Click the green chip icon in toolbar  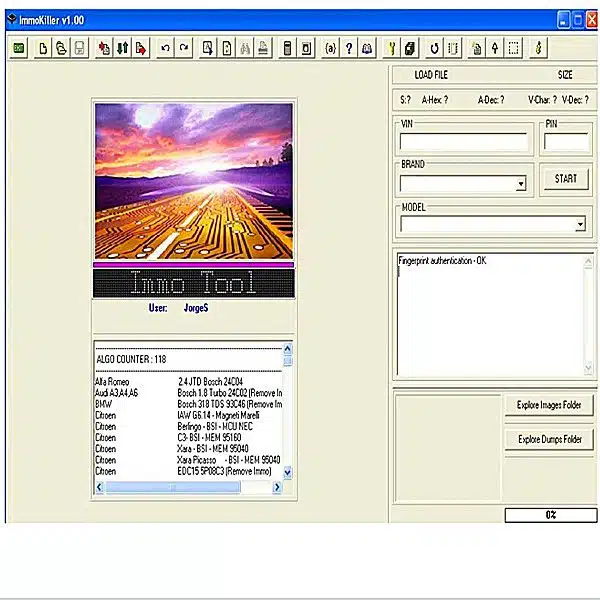coord(20,47)
